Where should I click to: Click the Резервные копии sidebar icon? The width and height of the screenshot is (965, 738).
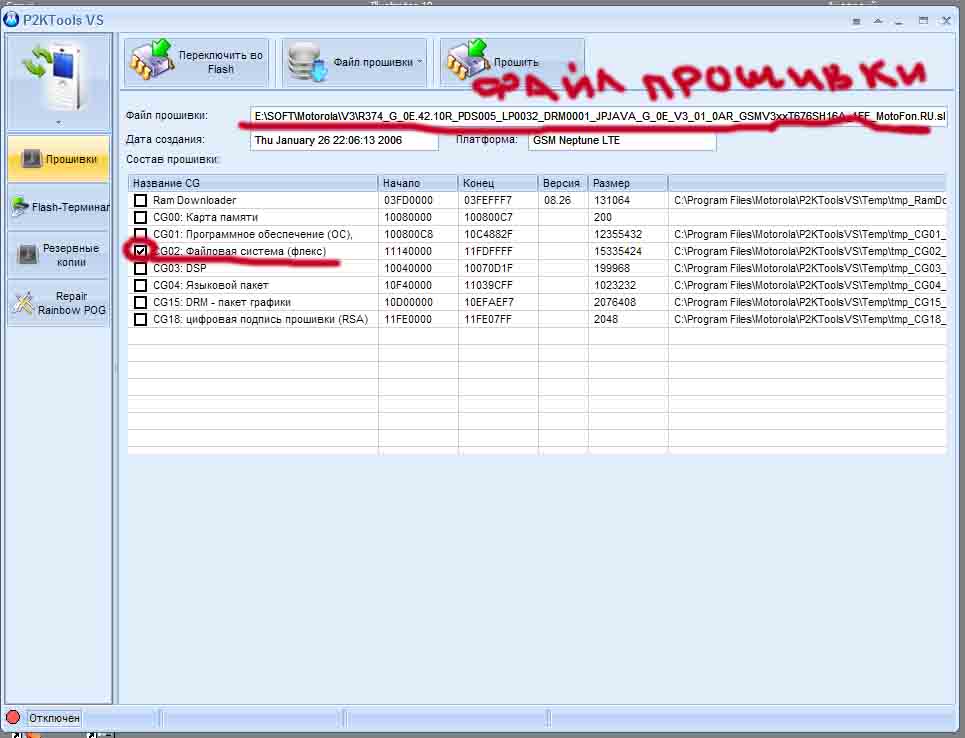pos(28,254)
